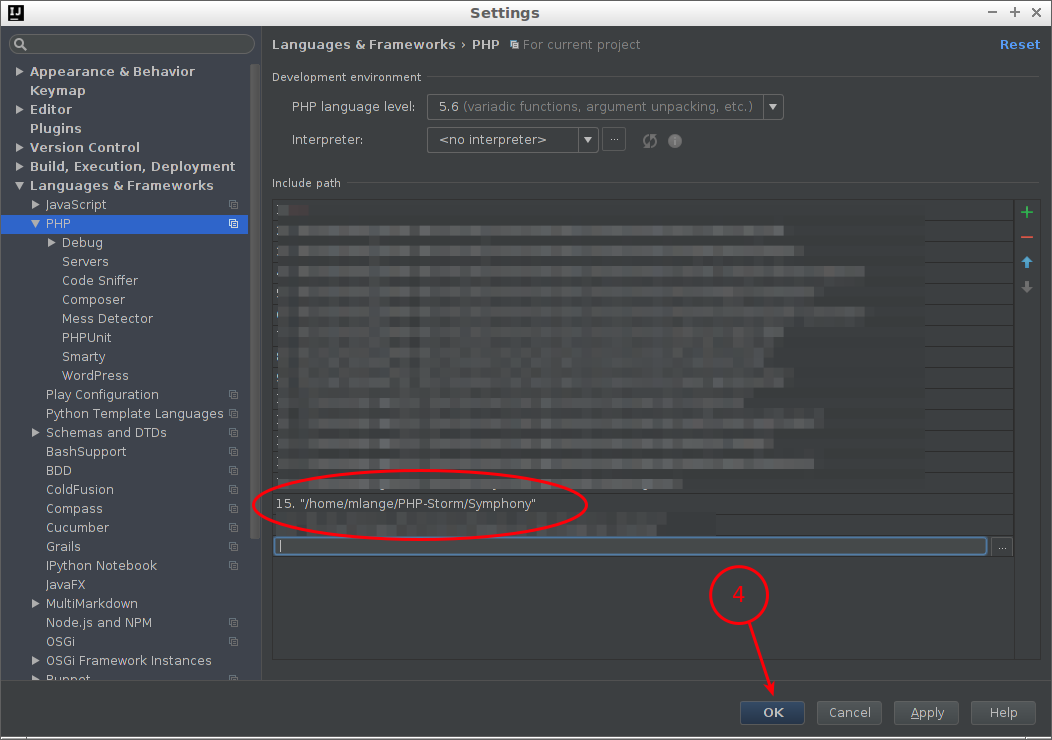Click the Help button
The image size is (1052, 740).
coord(1003,712)
